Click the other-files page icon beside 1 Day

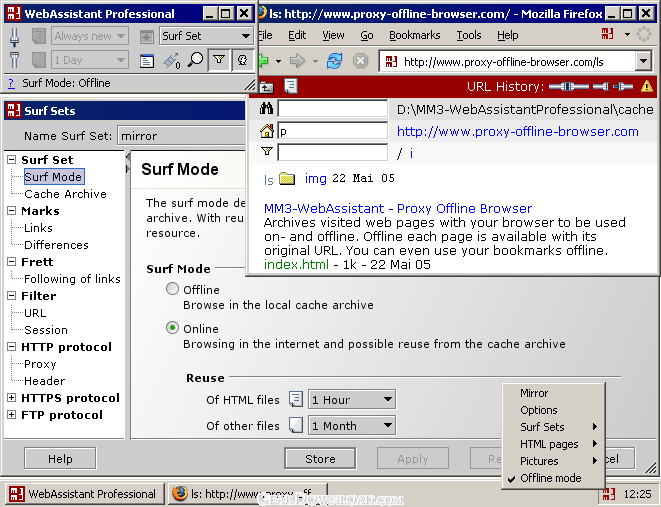pyautogui.click(x=38, y=60)
